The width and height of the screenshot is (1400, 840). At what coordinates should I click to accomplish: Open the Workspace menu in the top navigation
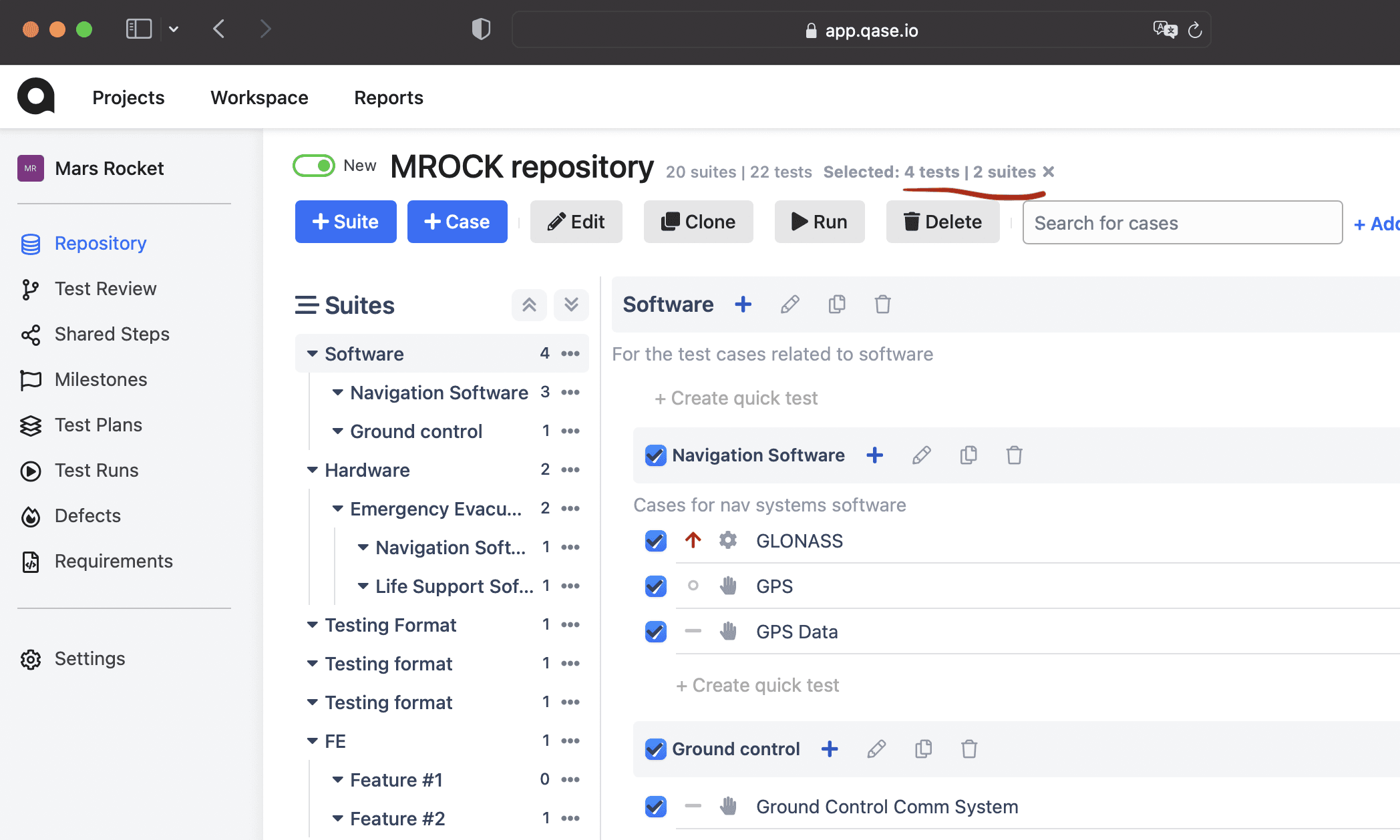pyautogui.click(x=259, y=97)
